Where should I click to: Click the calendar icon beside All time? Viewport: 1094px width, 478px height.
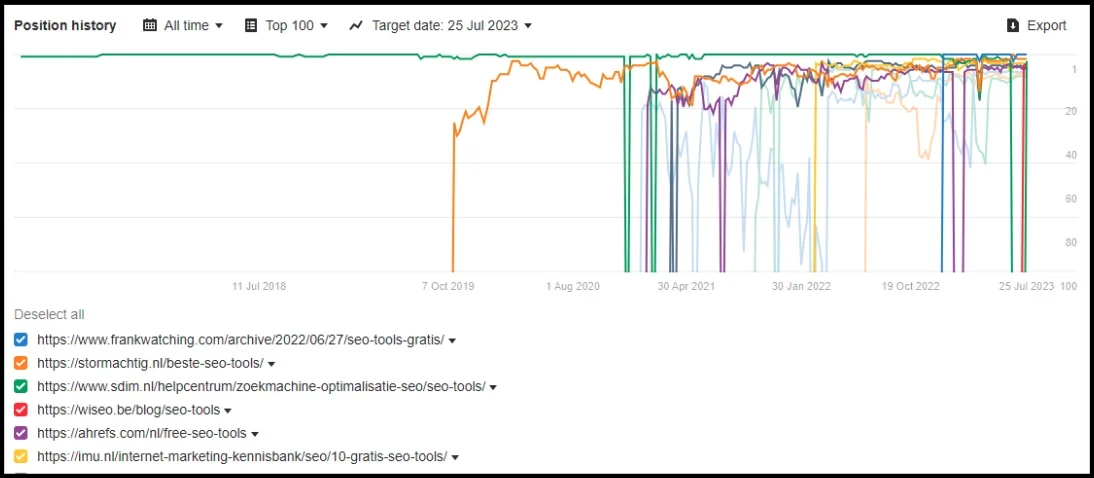click(150, 25)
